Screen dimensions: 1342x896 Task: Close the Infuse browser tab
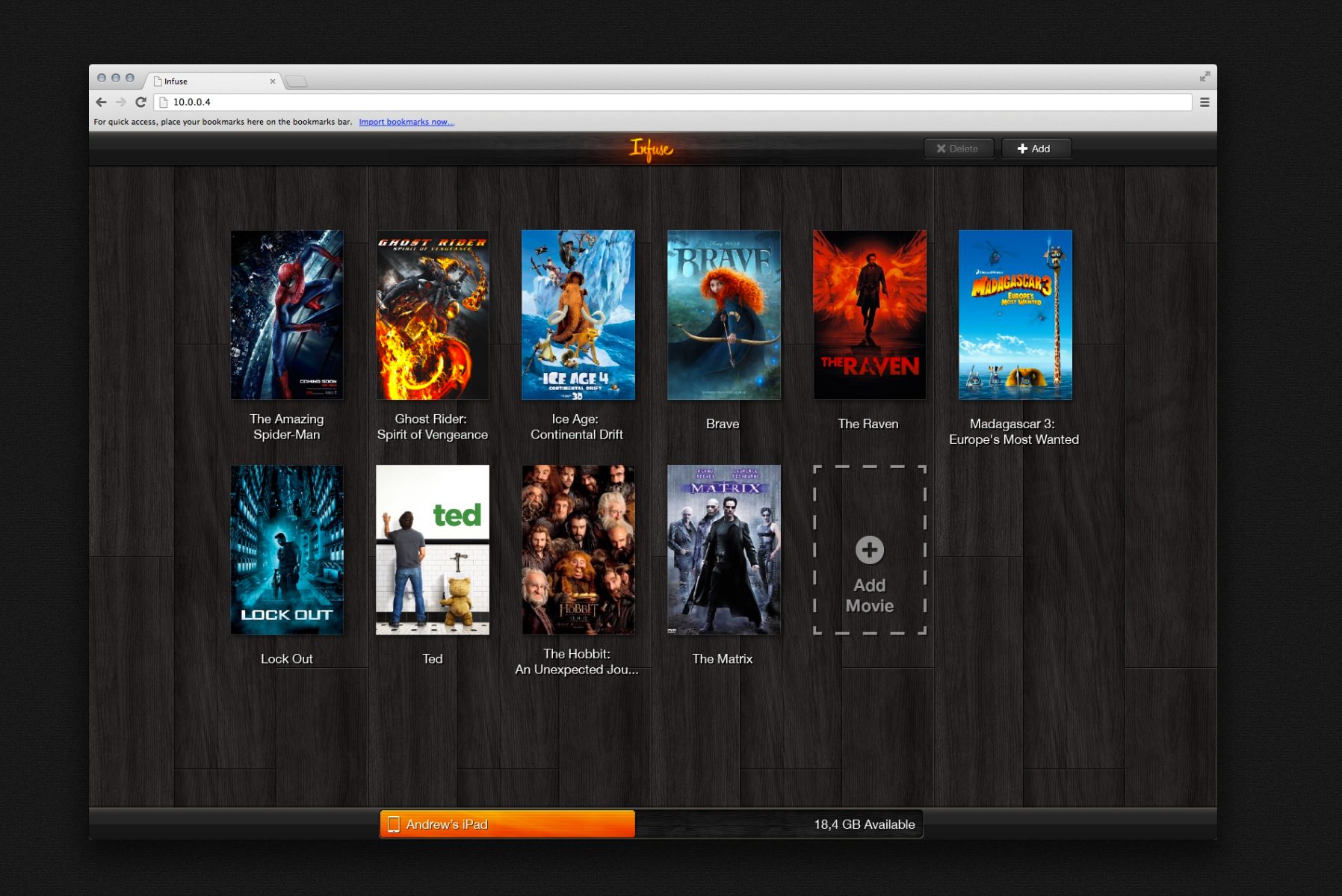273,81
